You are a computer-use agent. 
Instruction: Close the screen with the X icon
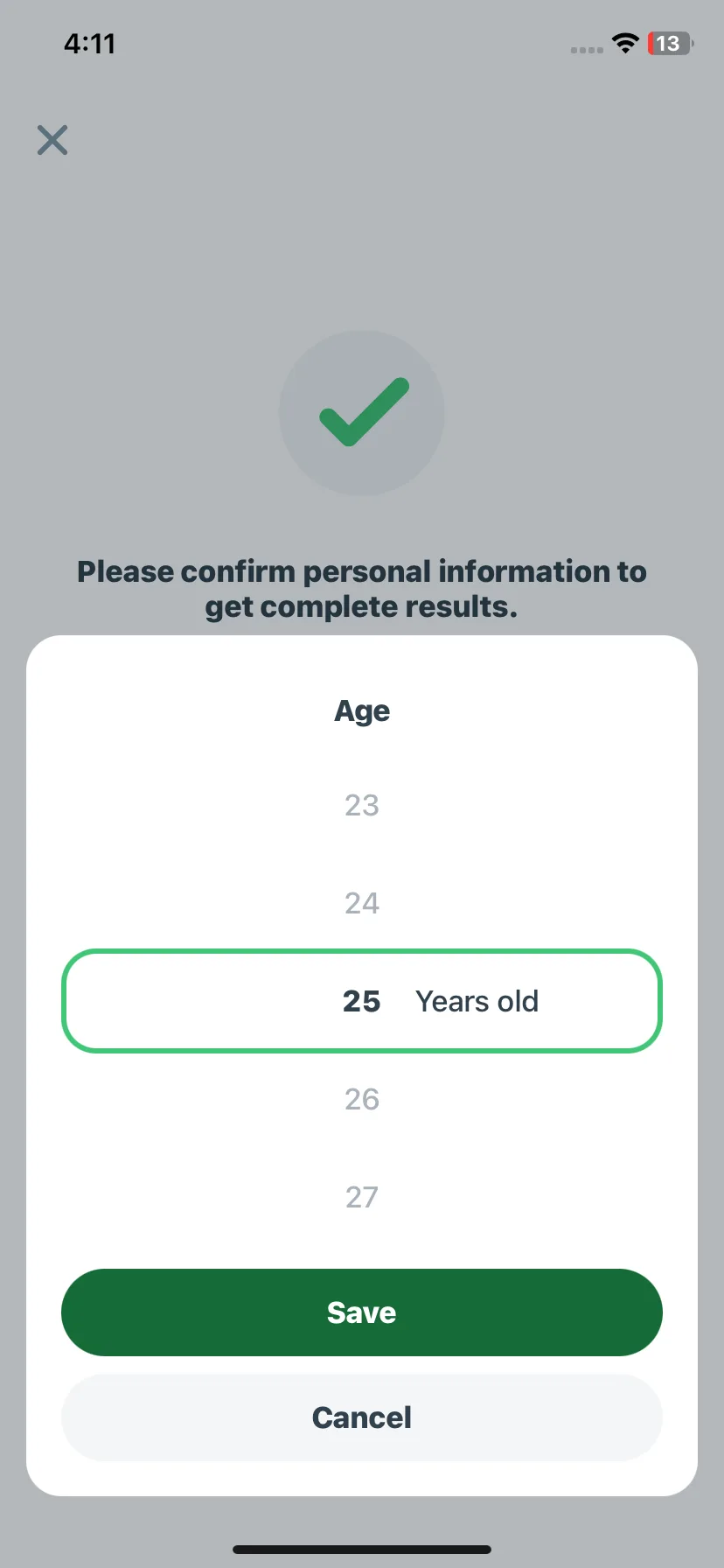coord(52,140)
